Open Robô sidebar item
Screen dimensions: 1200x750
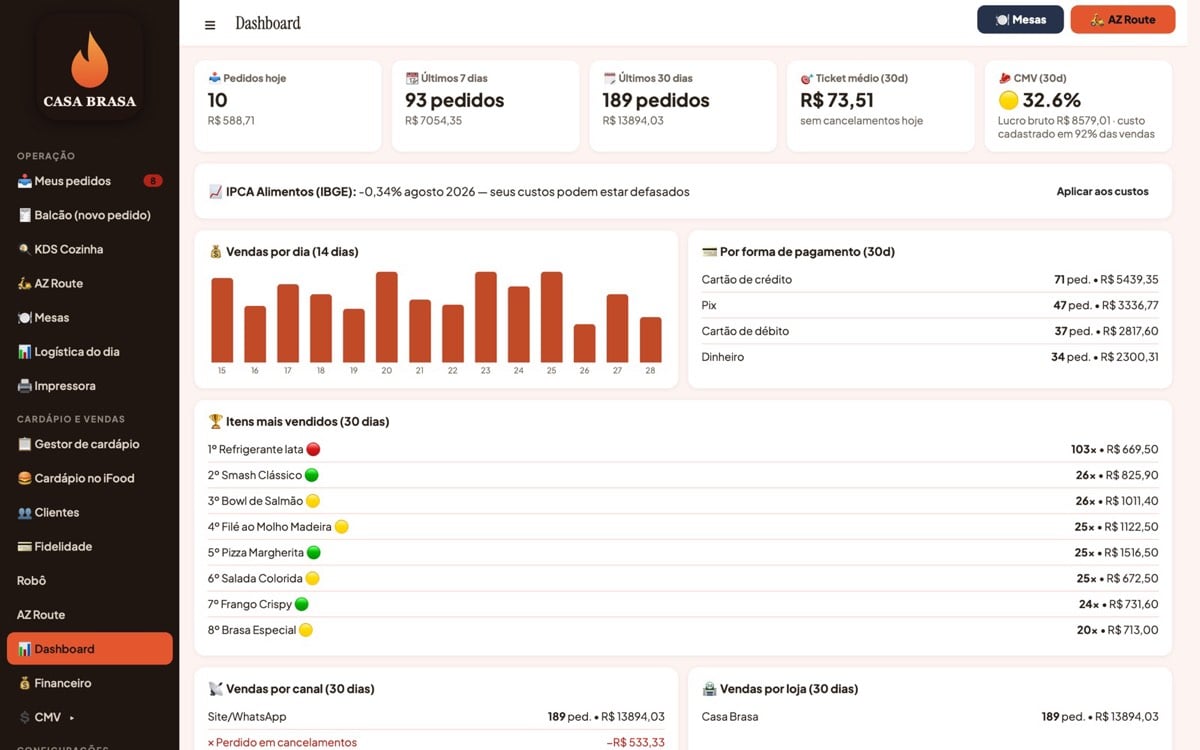(x=90, y=580)
